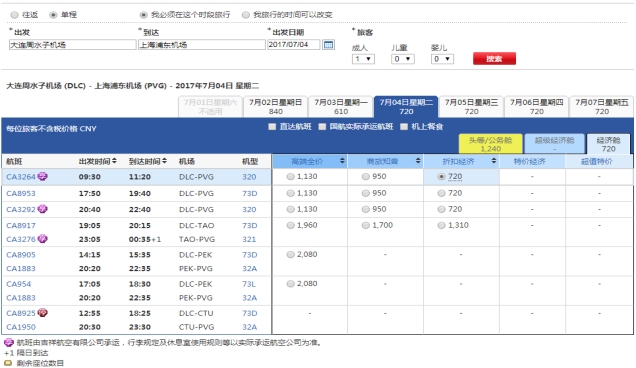Screen dimensions: 636x368
Task: Select the 1,960 fare for CA8917
Action: pos(290,226)
